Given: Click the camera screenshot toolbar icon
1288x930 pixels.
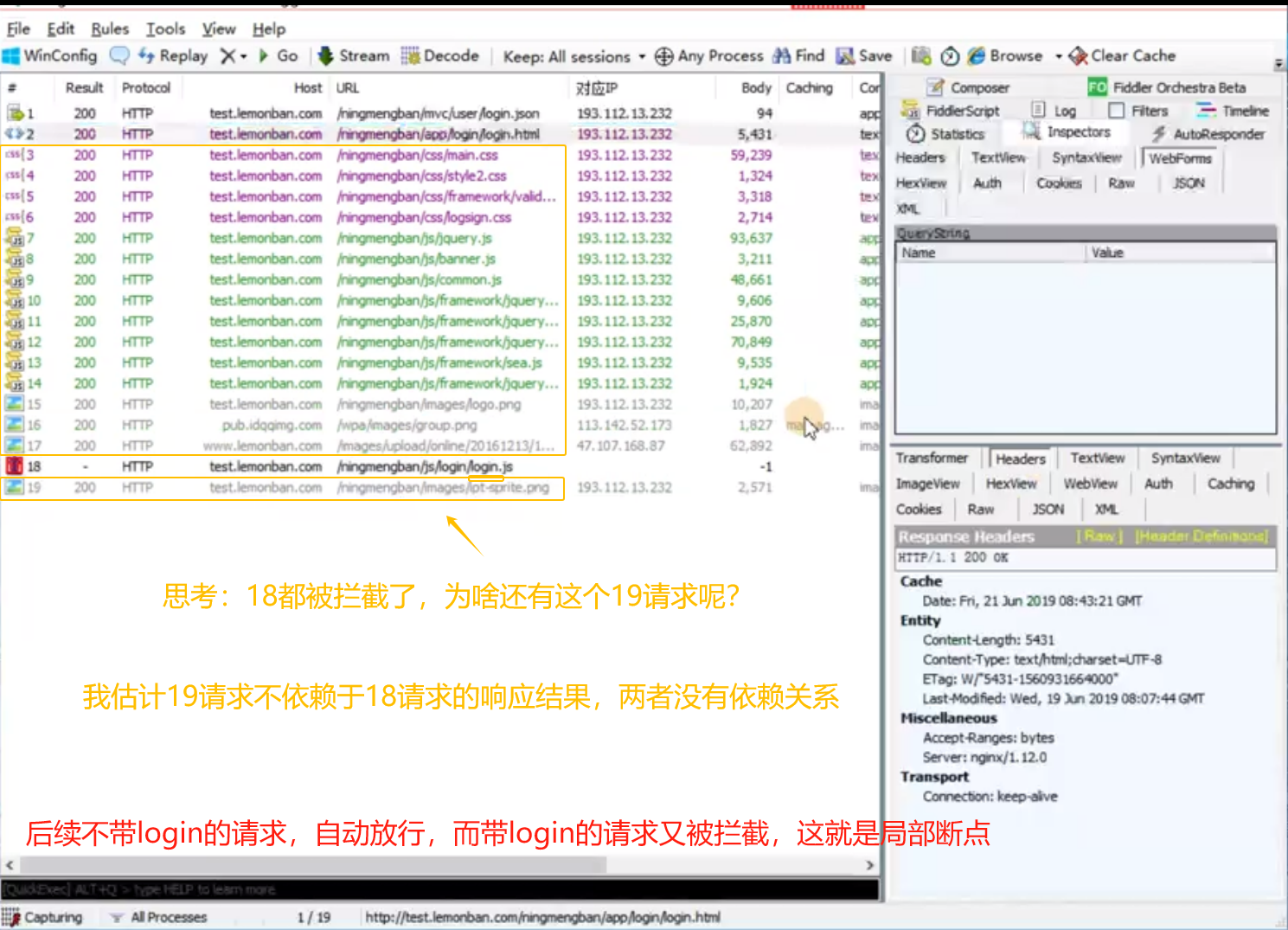Looking at the screenshot, I should coord(921,56).
